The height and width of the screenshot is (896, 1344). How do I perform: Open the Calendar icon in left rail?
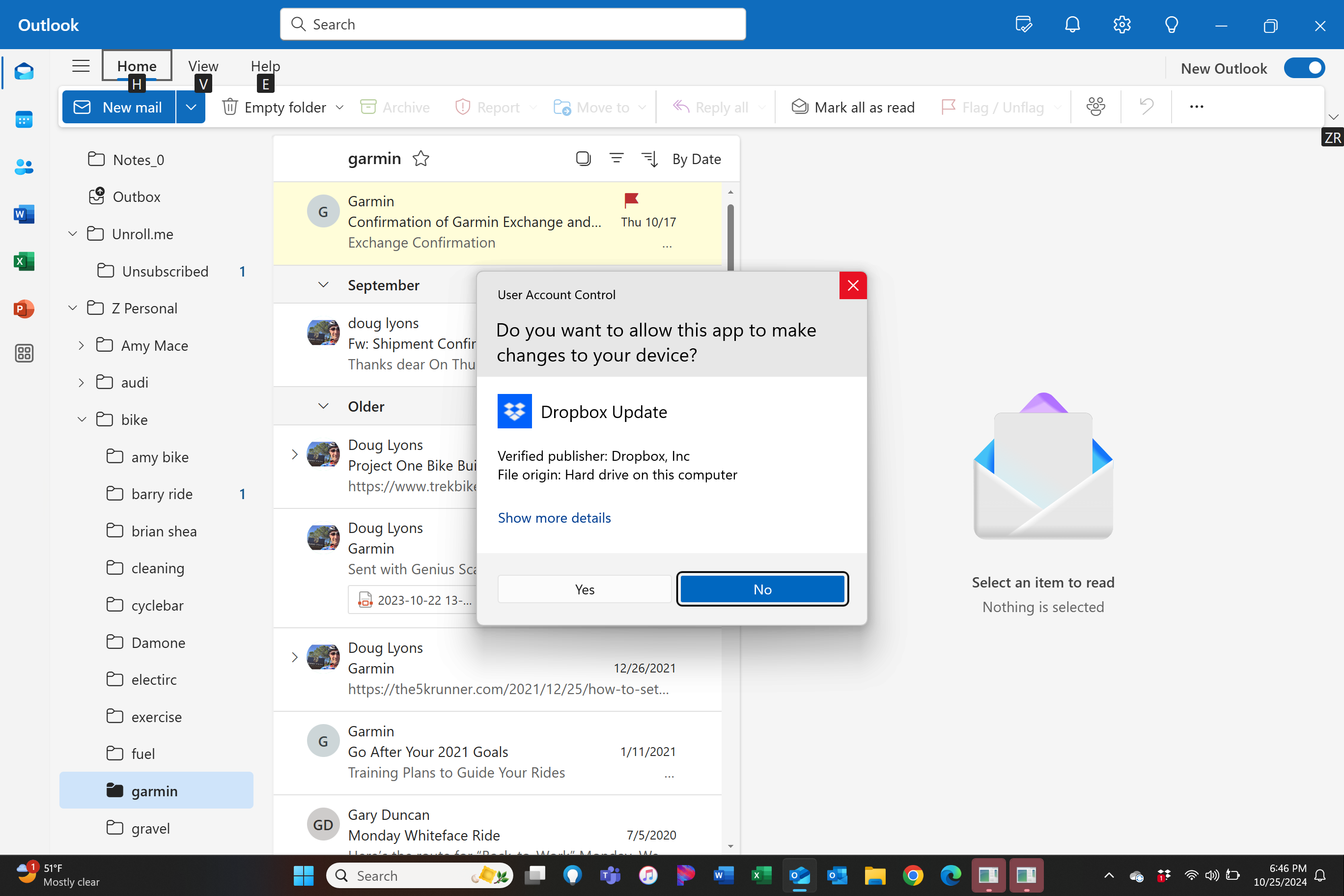click(x=24, y=119)
